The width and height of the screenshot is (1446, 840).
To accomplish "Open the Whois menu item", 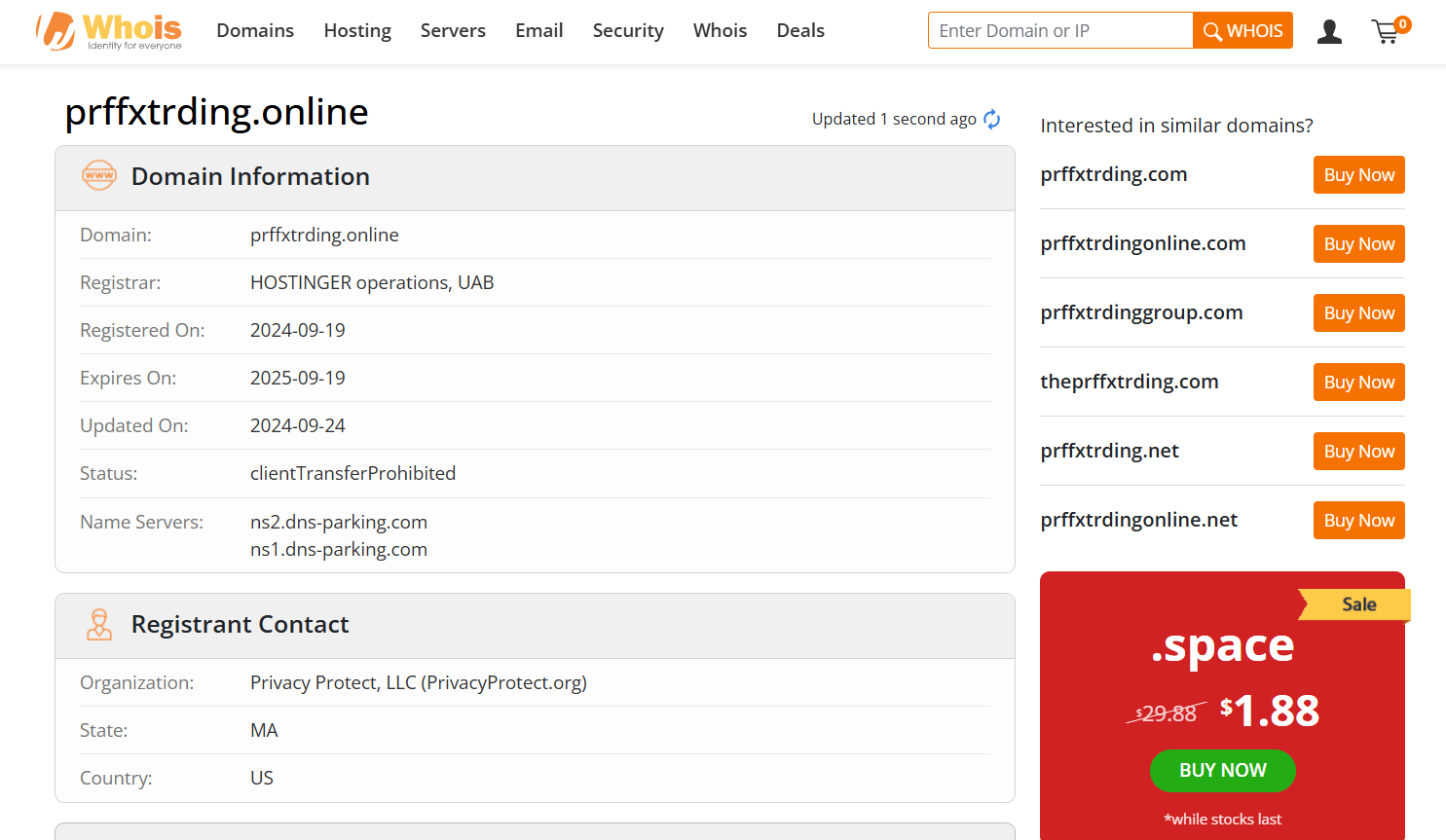I will pos(721,31).
